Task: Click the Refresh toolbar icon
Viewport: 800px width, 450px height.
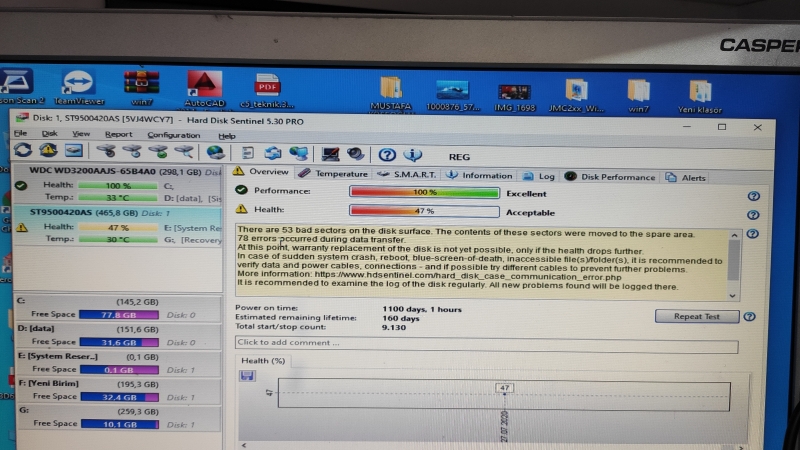Action: (x=22, y=151)
